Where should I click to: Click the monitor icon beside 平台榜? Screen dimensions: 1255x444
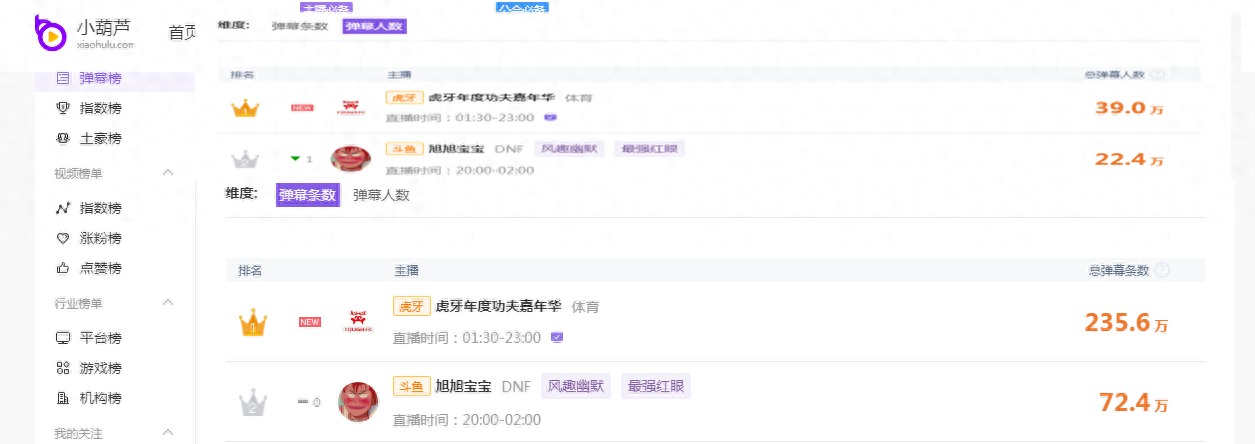[62, 338]
